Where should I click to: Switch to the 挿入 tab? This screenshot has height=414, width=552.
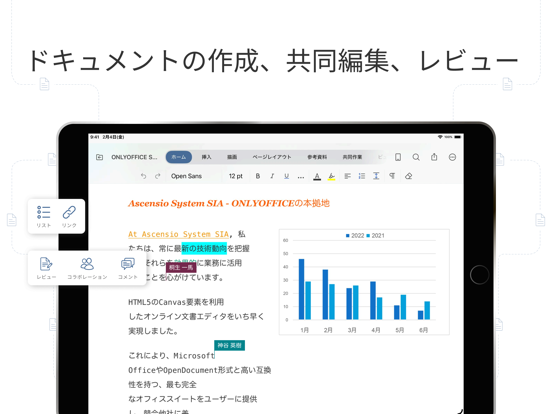click(x=206, y=157)
